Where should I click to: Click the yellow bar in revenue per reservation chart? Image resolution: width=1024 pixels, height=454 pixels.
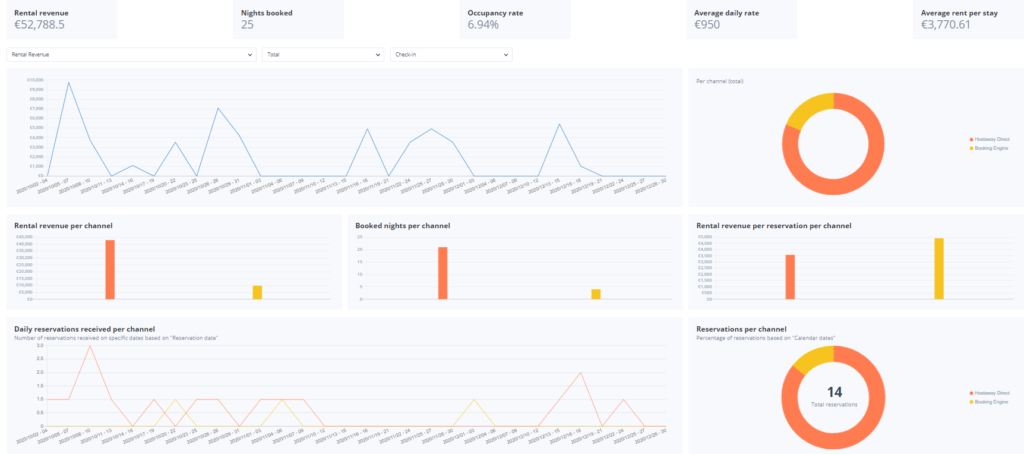coord(939,269)
